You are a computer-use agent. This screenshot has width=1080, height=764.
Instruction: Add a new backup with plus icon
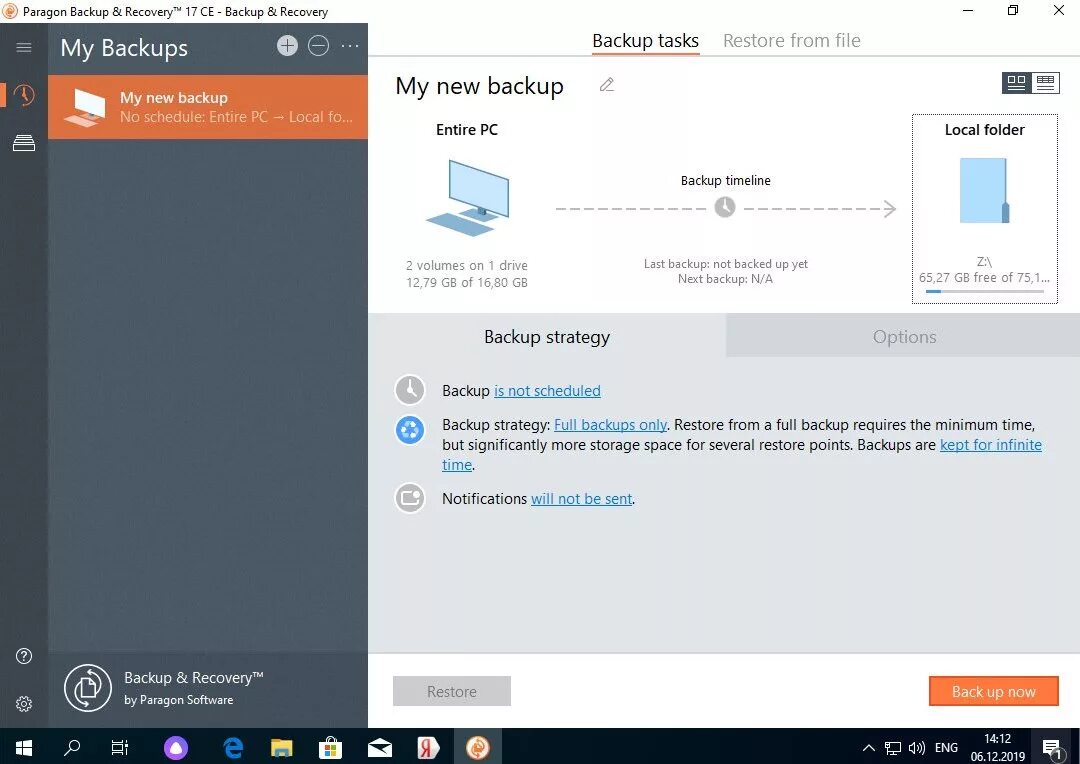(287, 46)
